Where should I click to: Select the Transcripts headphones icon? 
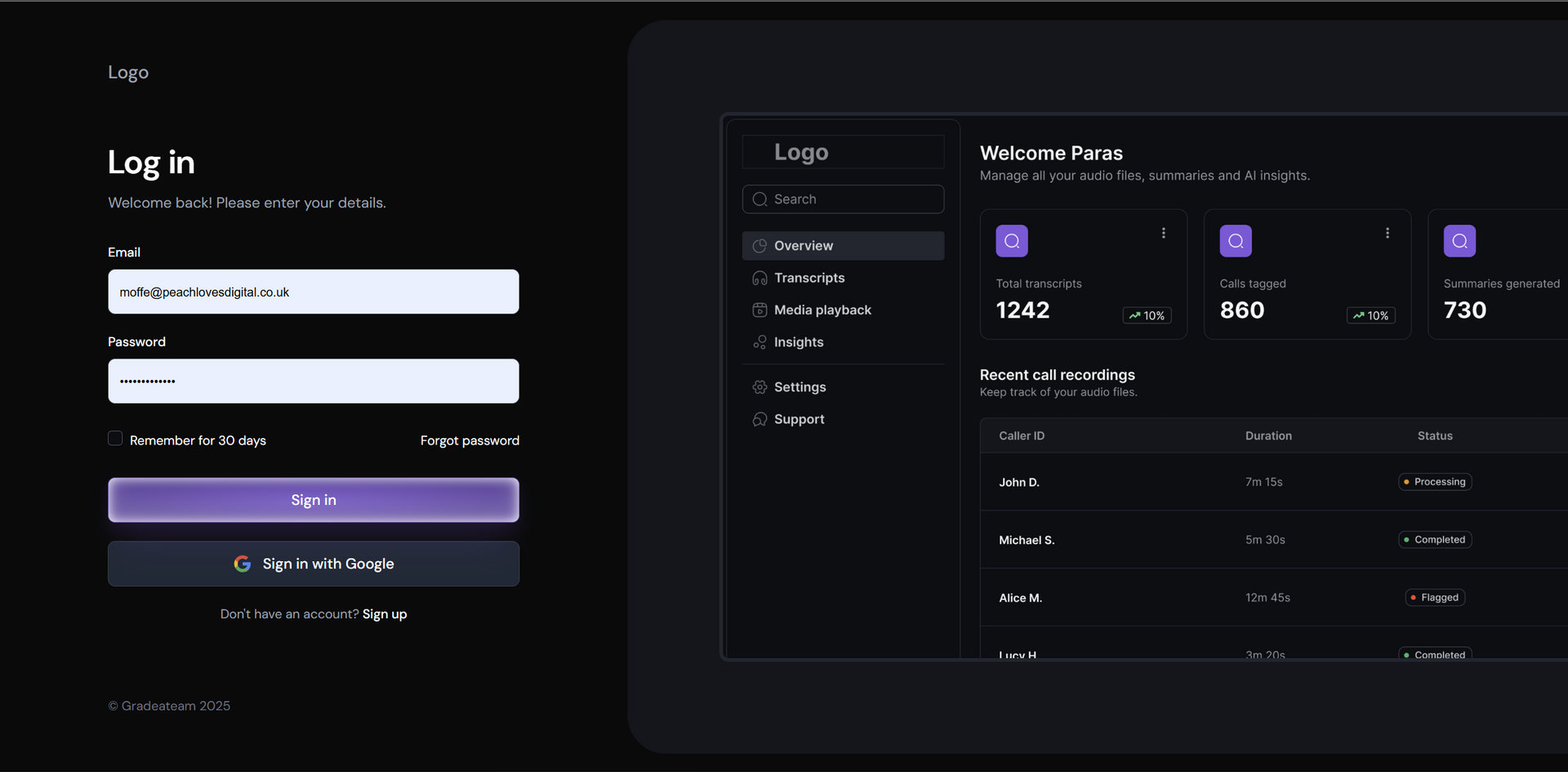[x=759, y=278]
